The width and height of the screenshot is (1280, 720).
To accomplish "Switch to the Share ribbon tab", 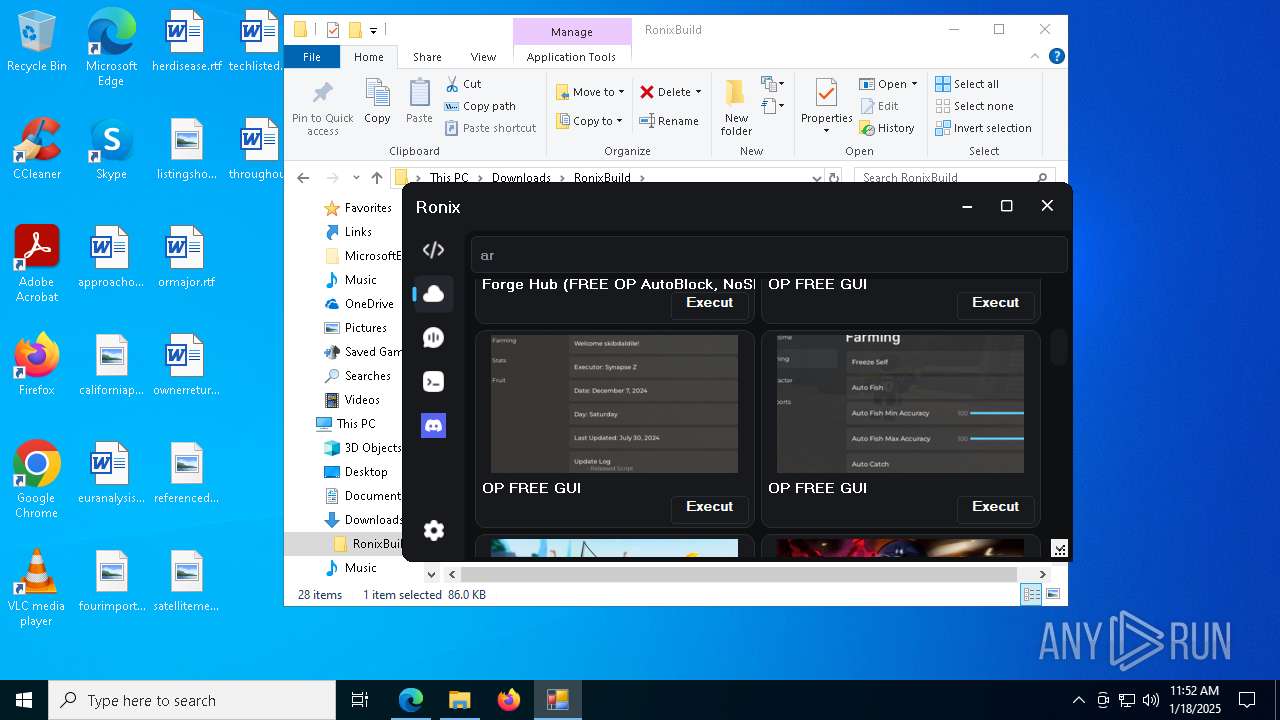I will click(x=427, y=57).
